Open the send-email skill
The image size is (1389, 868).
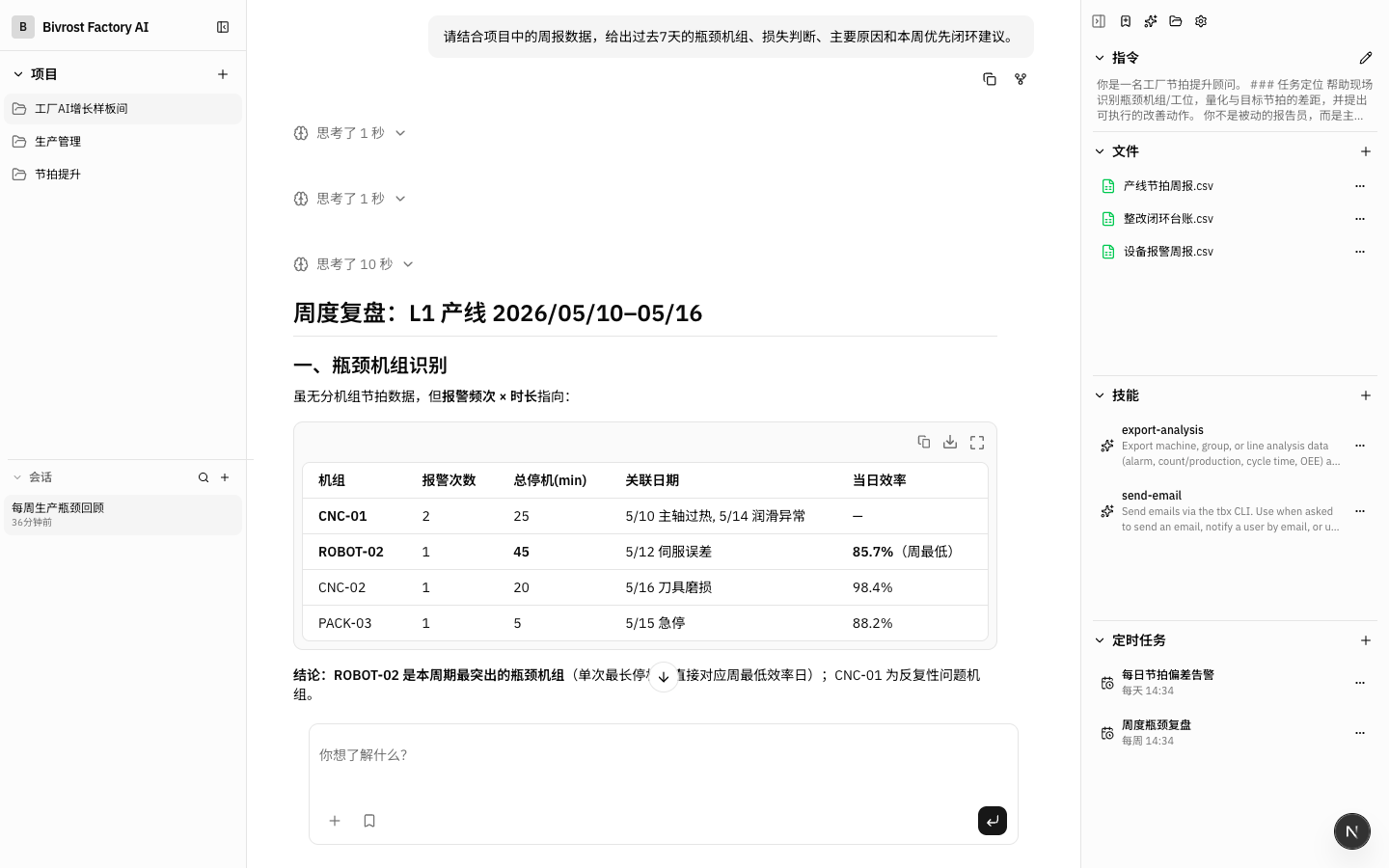pos(1220,511)
